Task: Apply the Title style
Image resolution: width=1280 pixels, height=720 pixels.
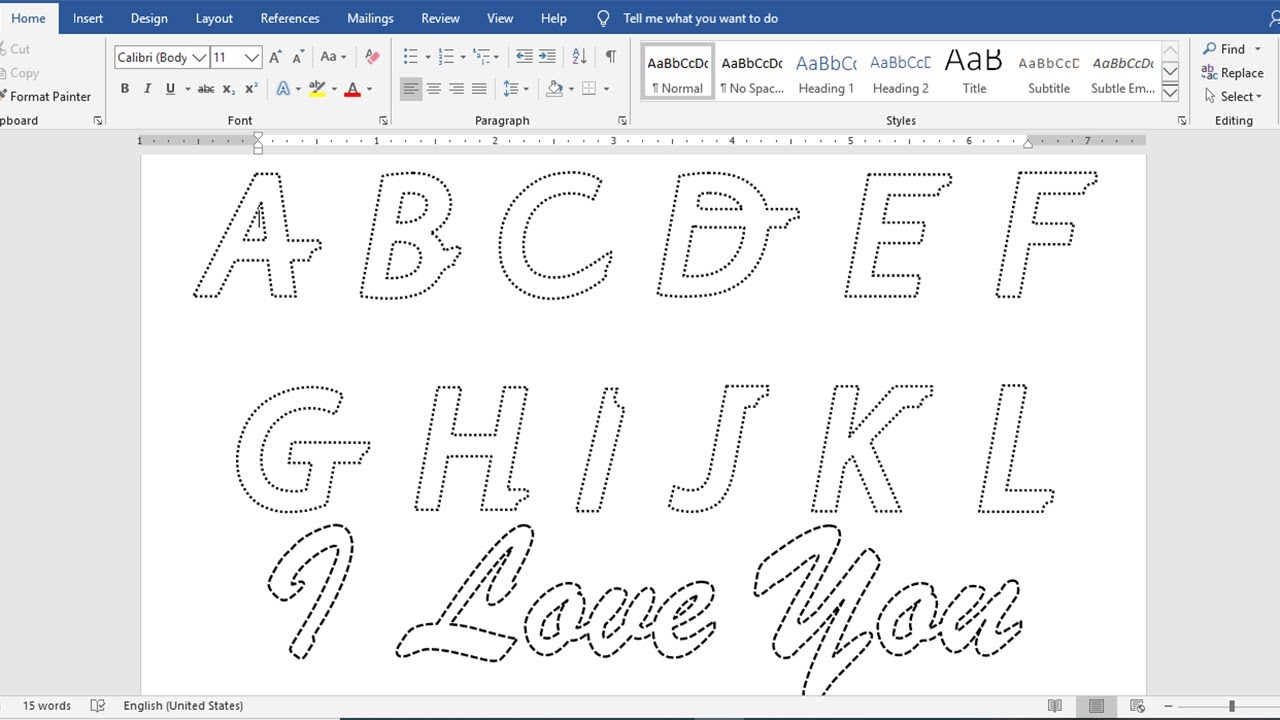Action: coord(974,72)
